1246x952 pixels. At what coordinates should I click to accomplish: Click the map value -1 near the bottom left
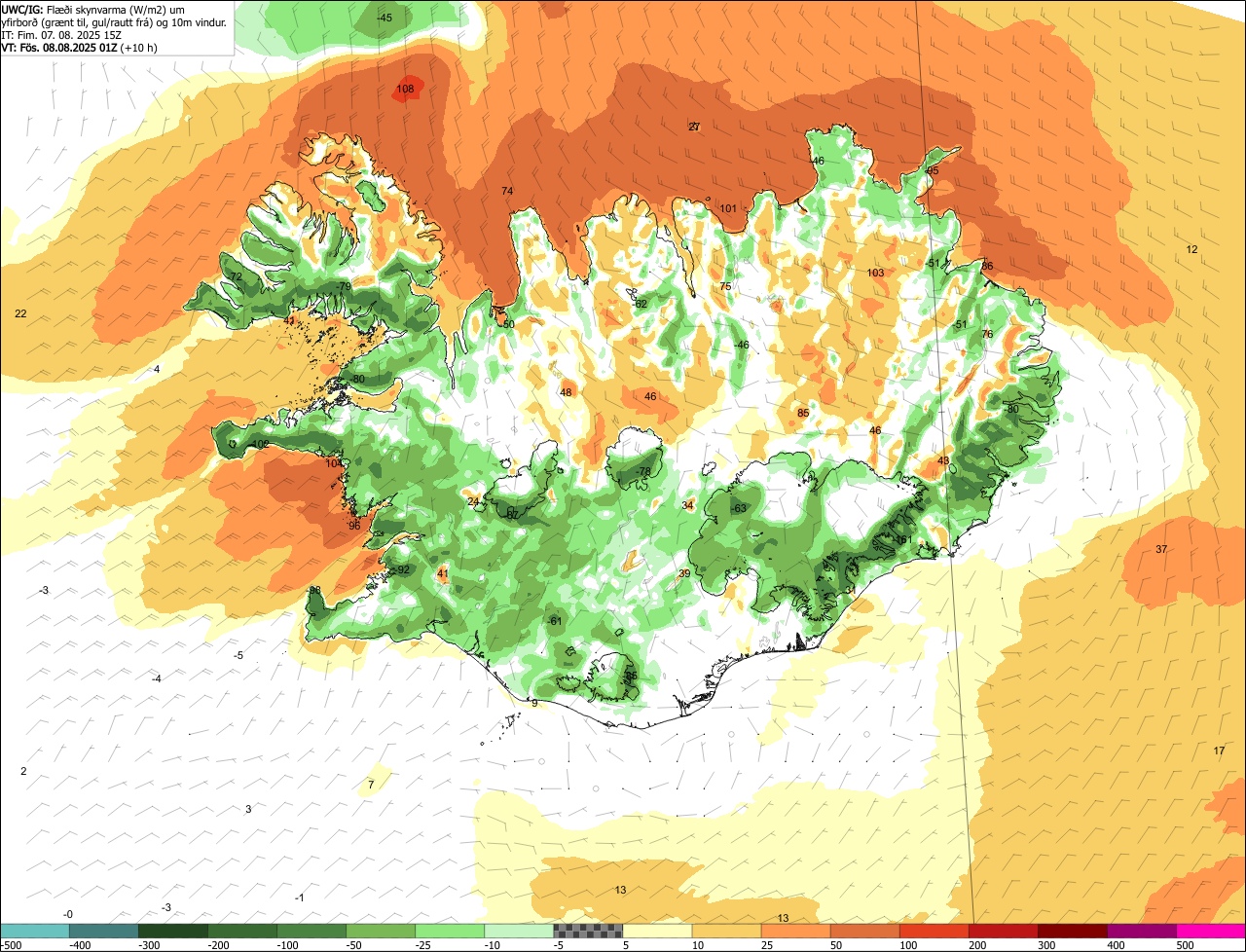(300, 898)
